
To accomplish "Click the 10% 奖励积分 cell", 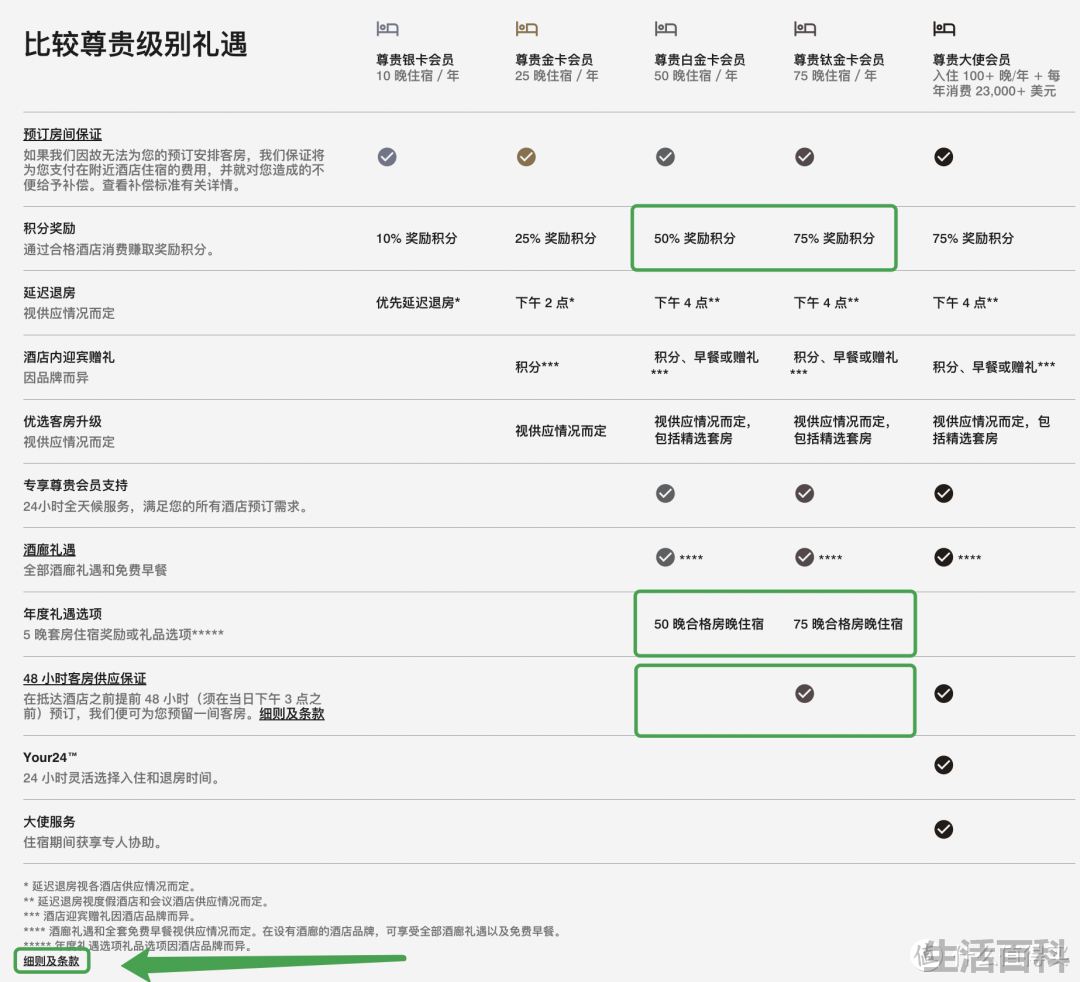I will tap(417, 238).
